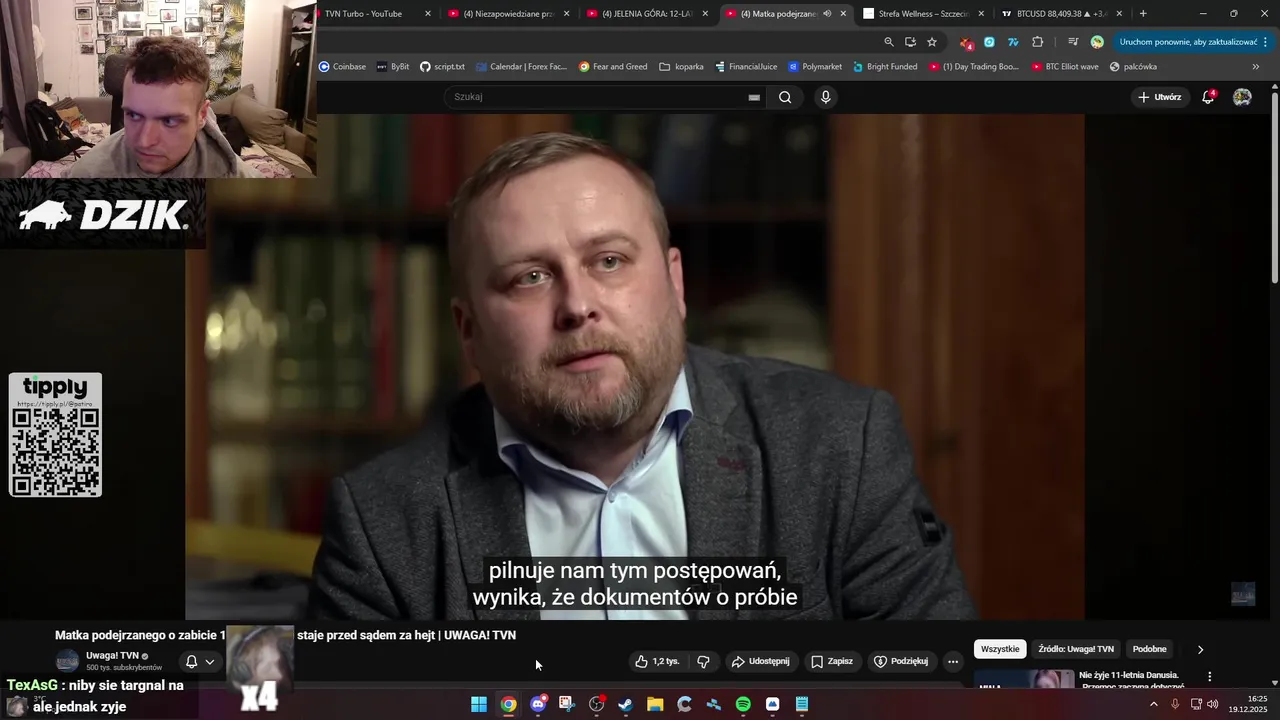Like the video with 1,2 tys. likes
Viewport: 1280px width, 720px height.
(x=658, y=661)
